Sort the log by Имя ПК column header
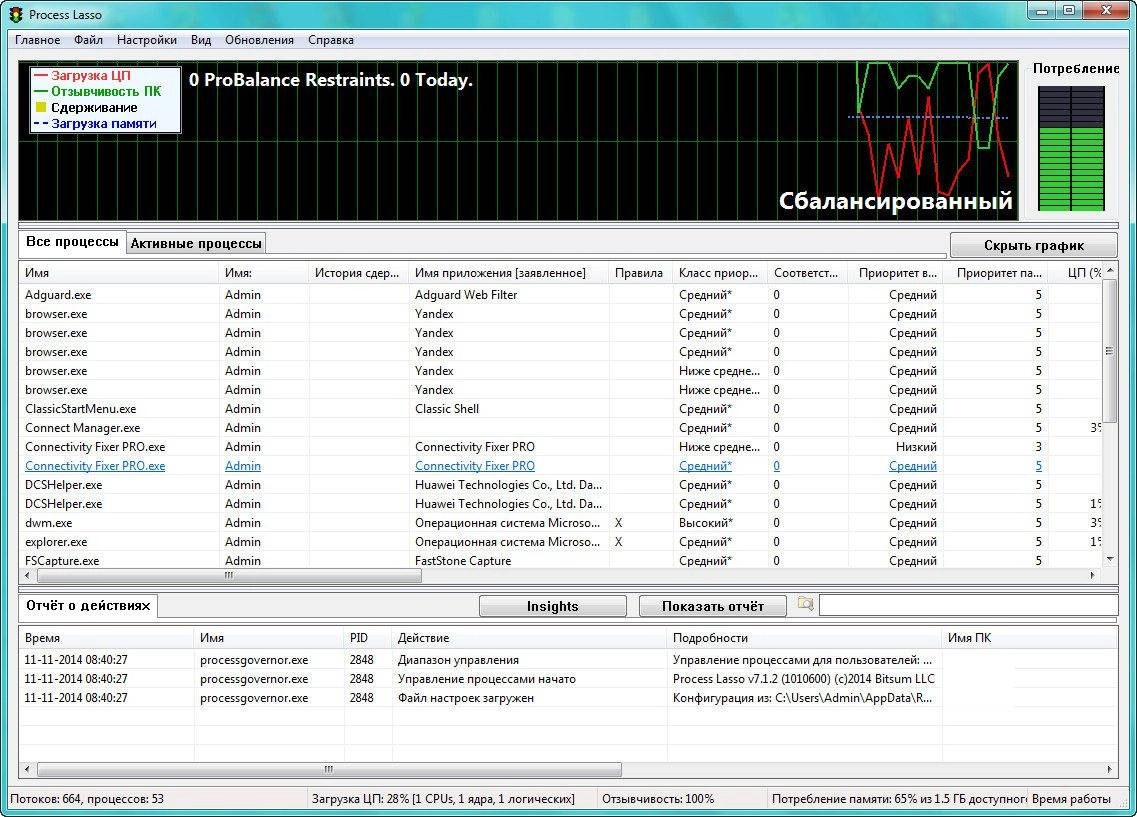Viewport: 1137px width, 817px height. click(1029, 638)
